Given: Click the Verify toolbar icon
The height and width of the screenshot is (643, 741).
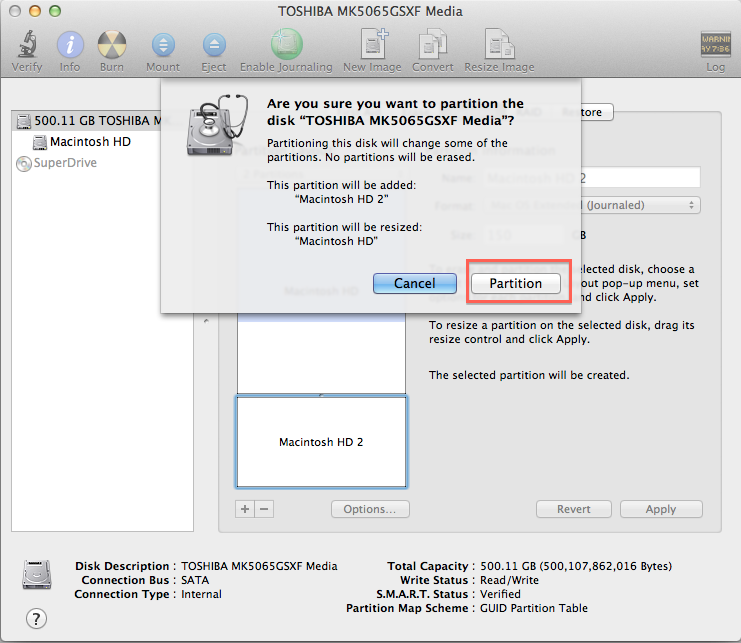Looking at the screenshot, I should [x=27, y=45].
